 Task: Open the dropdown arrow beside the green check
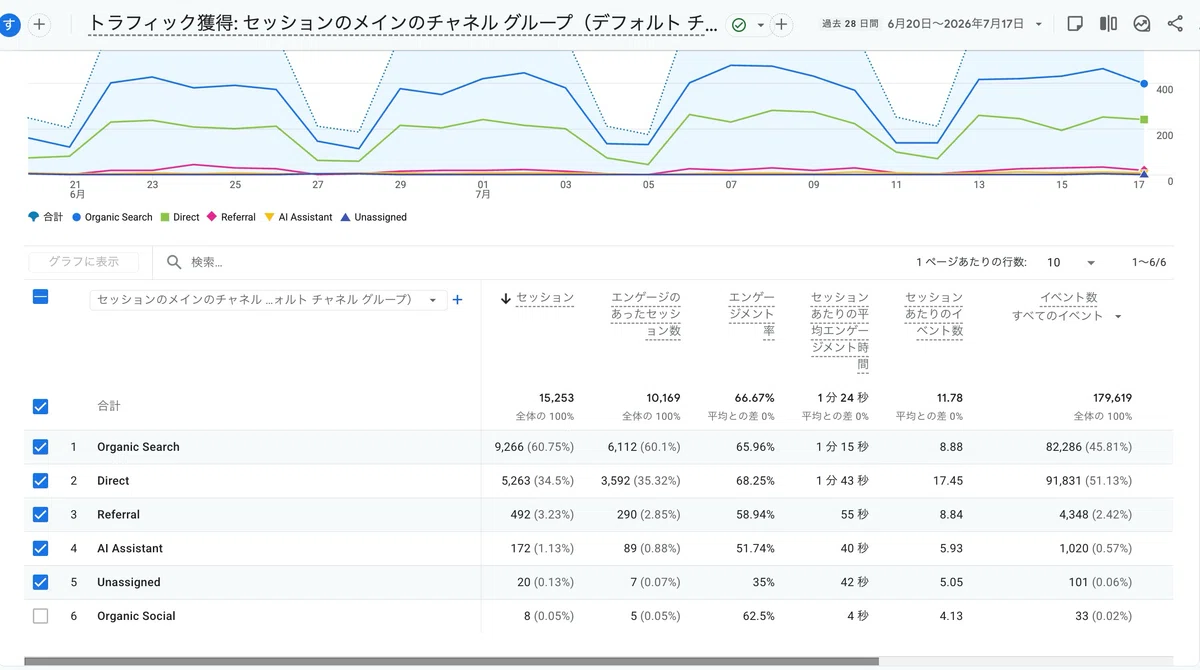(760, 24)
